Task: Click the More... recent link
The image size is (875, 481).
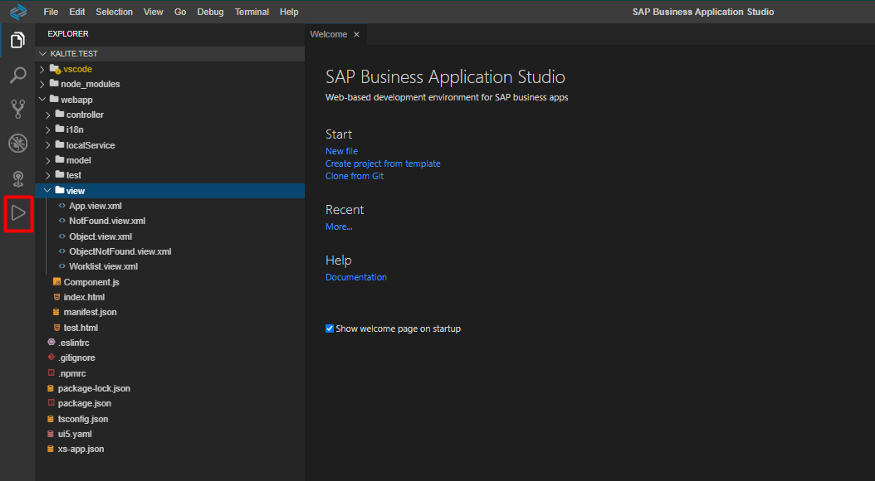Action: pyautogui.click(x=339, y=227)
